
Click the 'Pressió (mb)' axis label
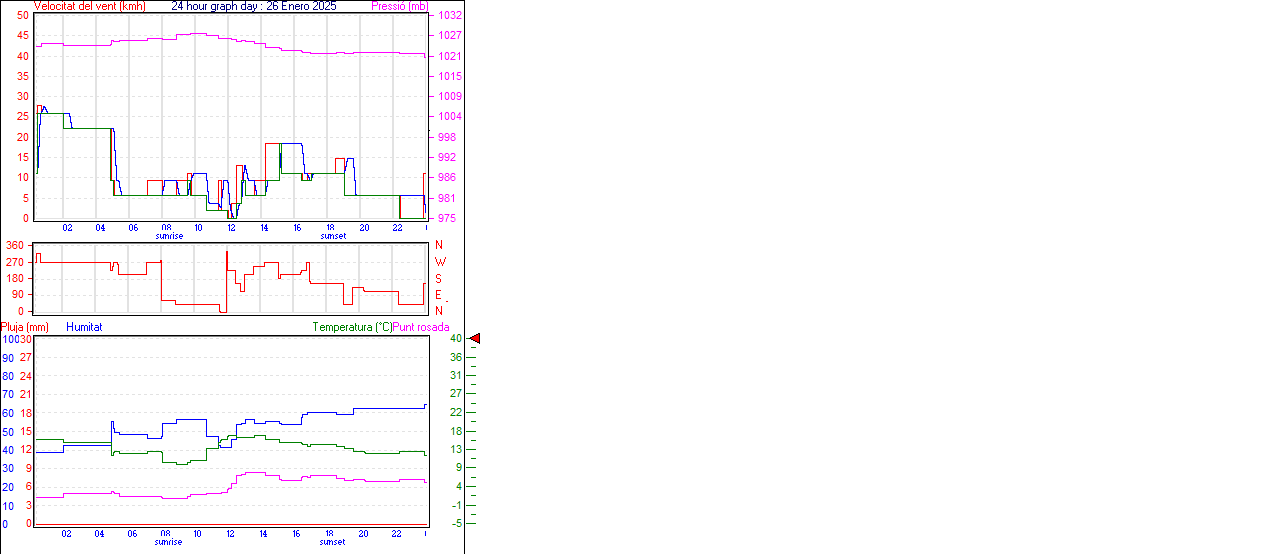tap(399, 6)
